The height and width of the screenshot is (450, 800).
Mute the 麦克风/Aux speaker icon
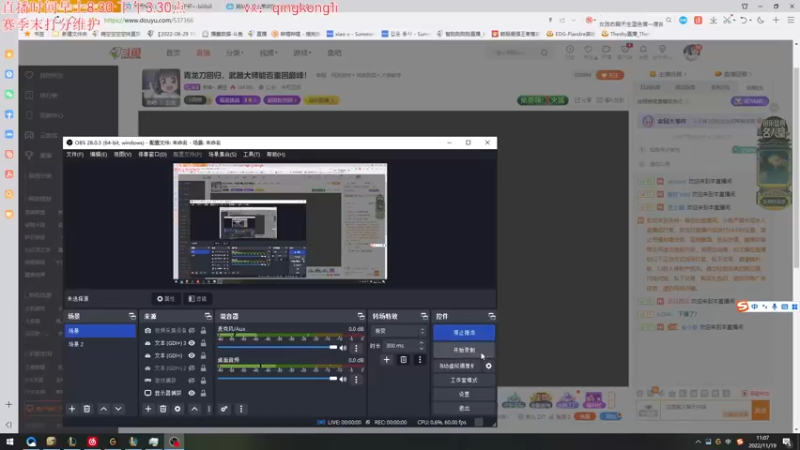coord(343,348)
